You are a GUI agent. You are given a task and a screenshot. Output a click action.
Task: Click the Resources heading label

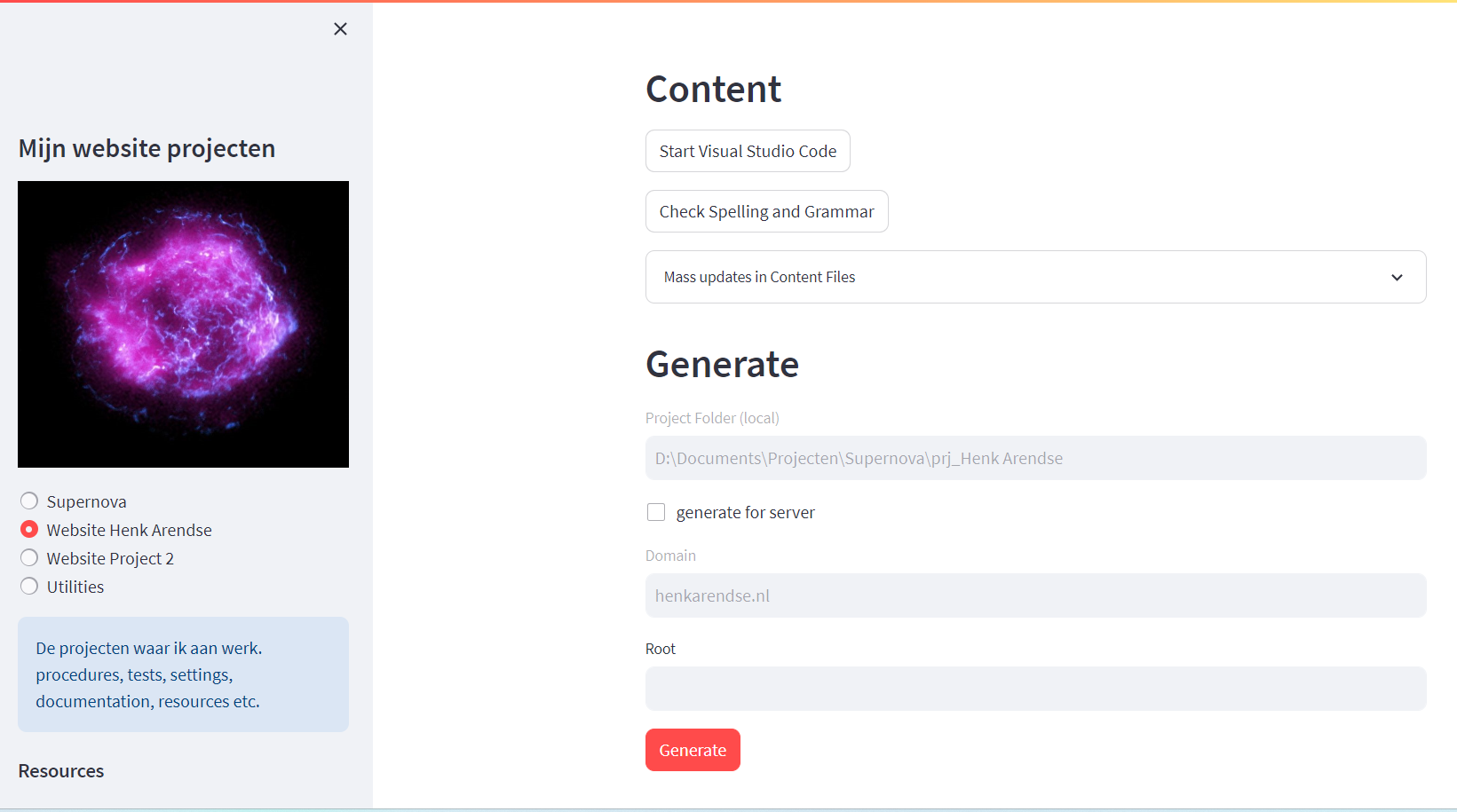[x=60, y=770]
